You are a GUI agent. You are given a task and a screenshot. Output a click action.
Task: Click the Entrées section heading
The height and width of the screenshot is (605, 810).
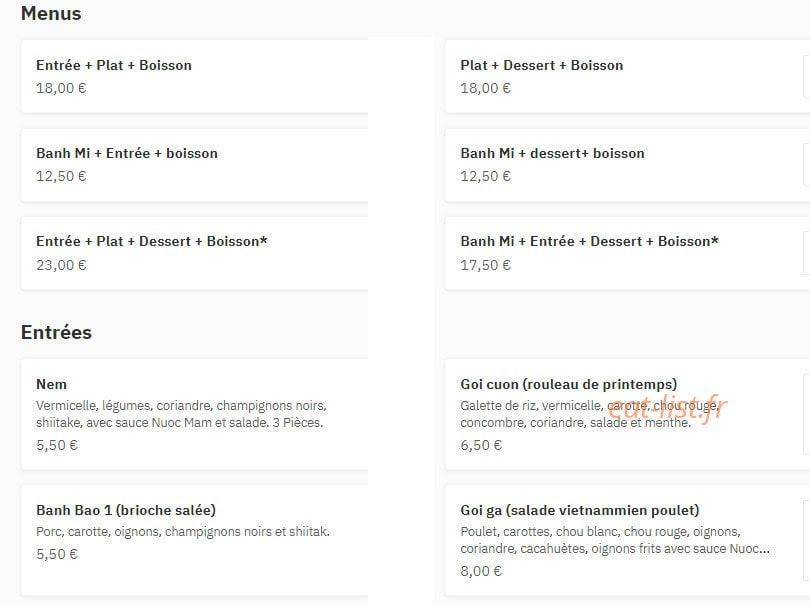pos(56,332)
